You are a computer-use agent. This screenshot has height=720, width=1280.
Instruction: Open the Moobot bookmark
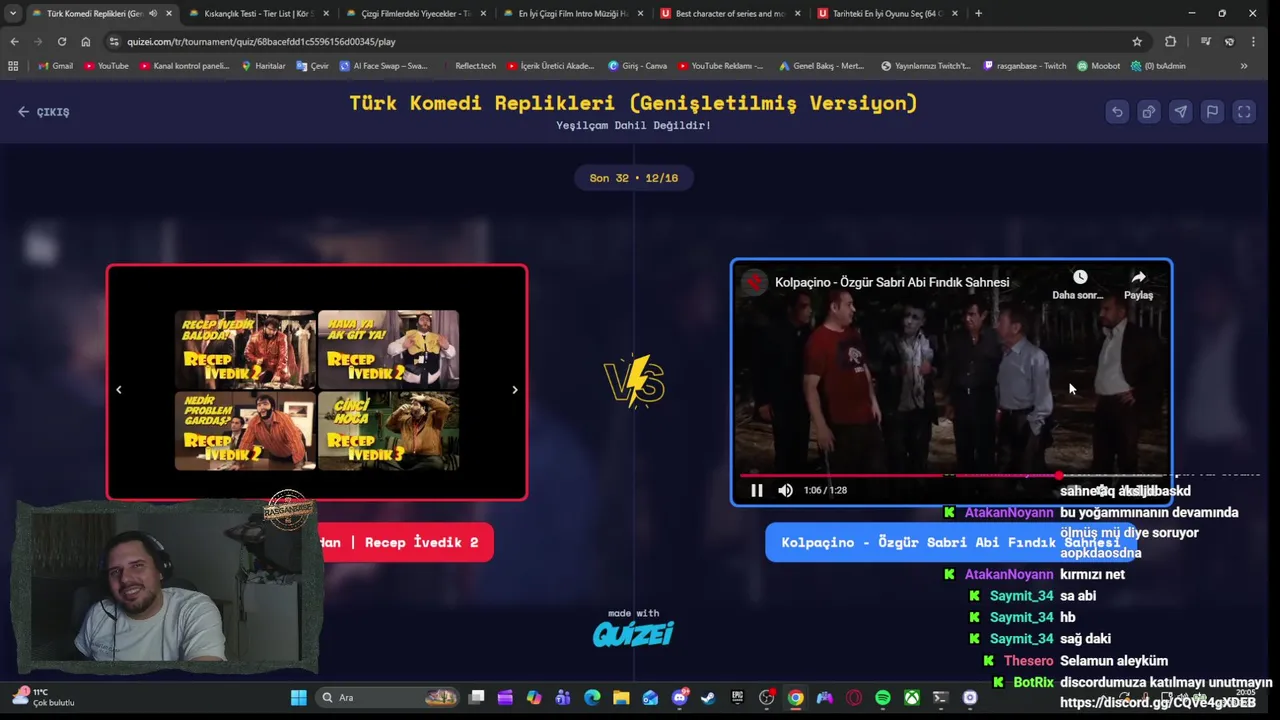pos(1099,66)
